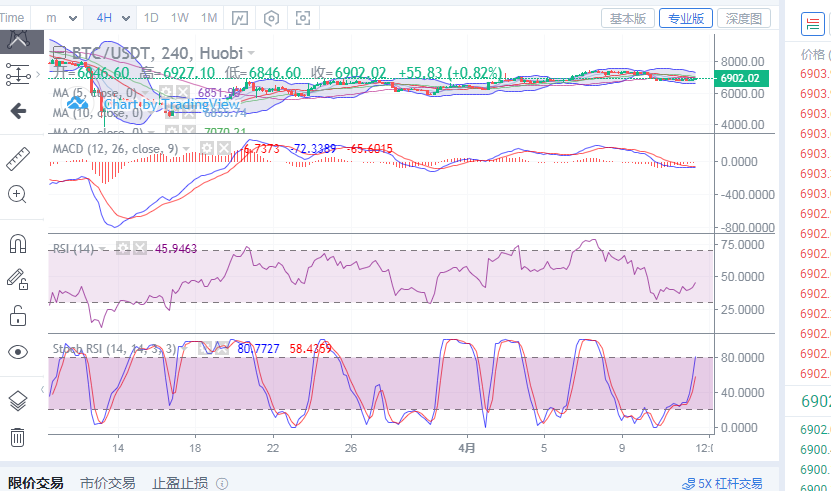Screen dimensions: 831x491
Task: Click the 4月 date axis label
Action: tap(467, 448)
